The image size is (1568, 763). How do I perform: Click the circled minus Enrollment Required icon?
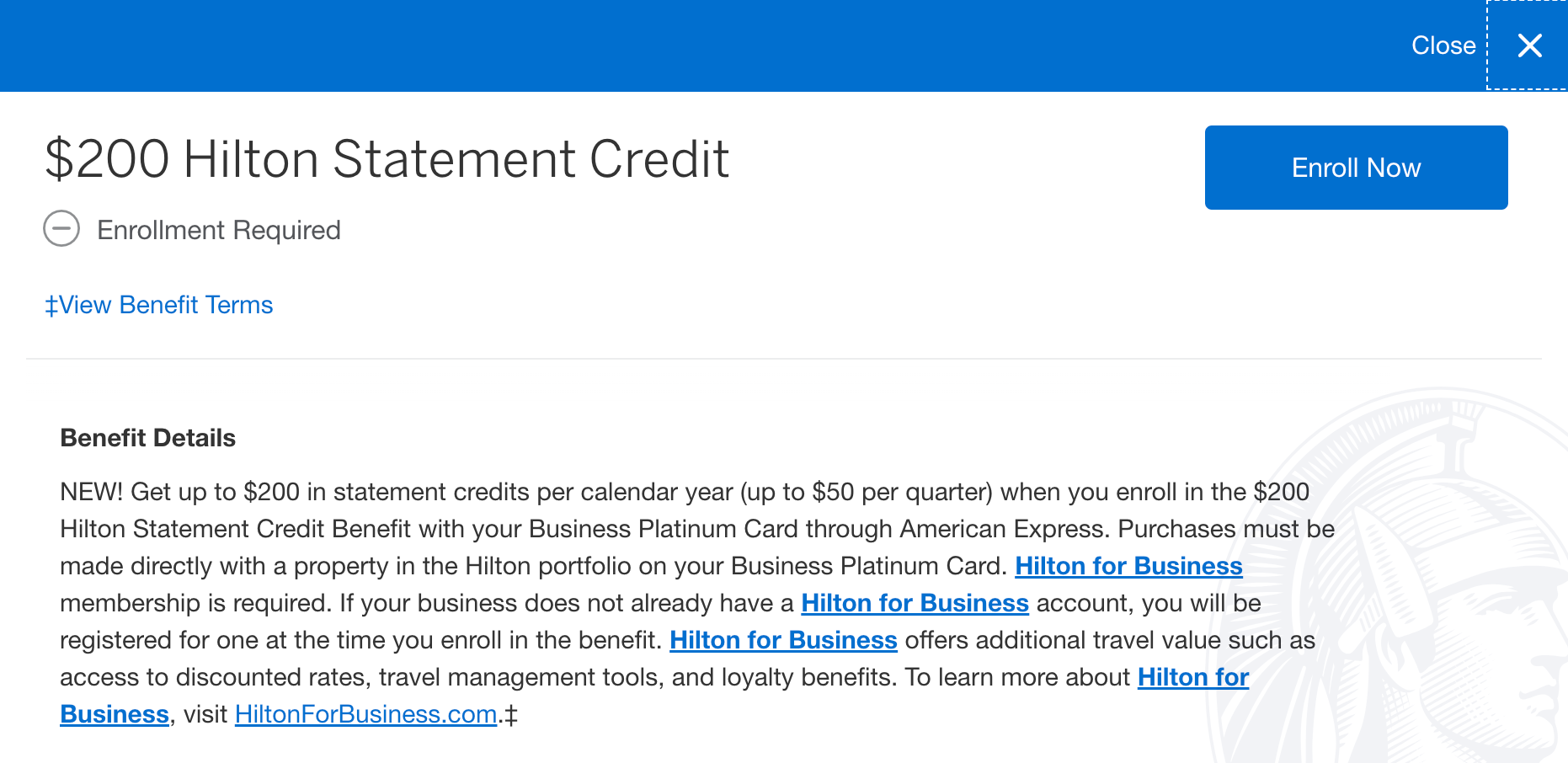point(61,228)
